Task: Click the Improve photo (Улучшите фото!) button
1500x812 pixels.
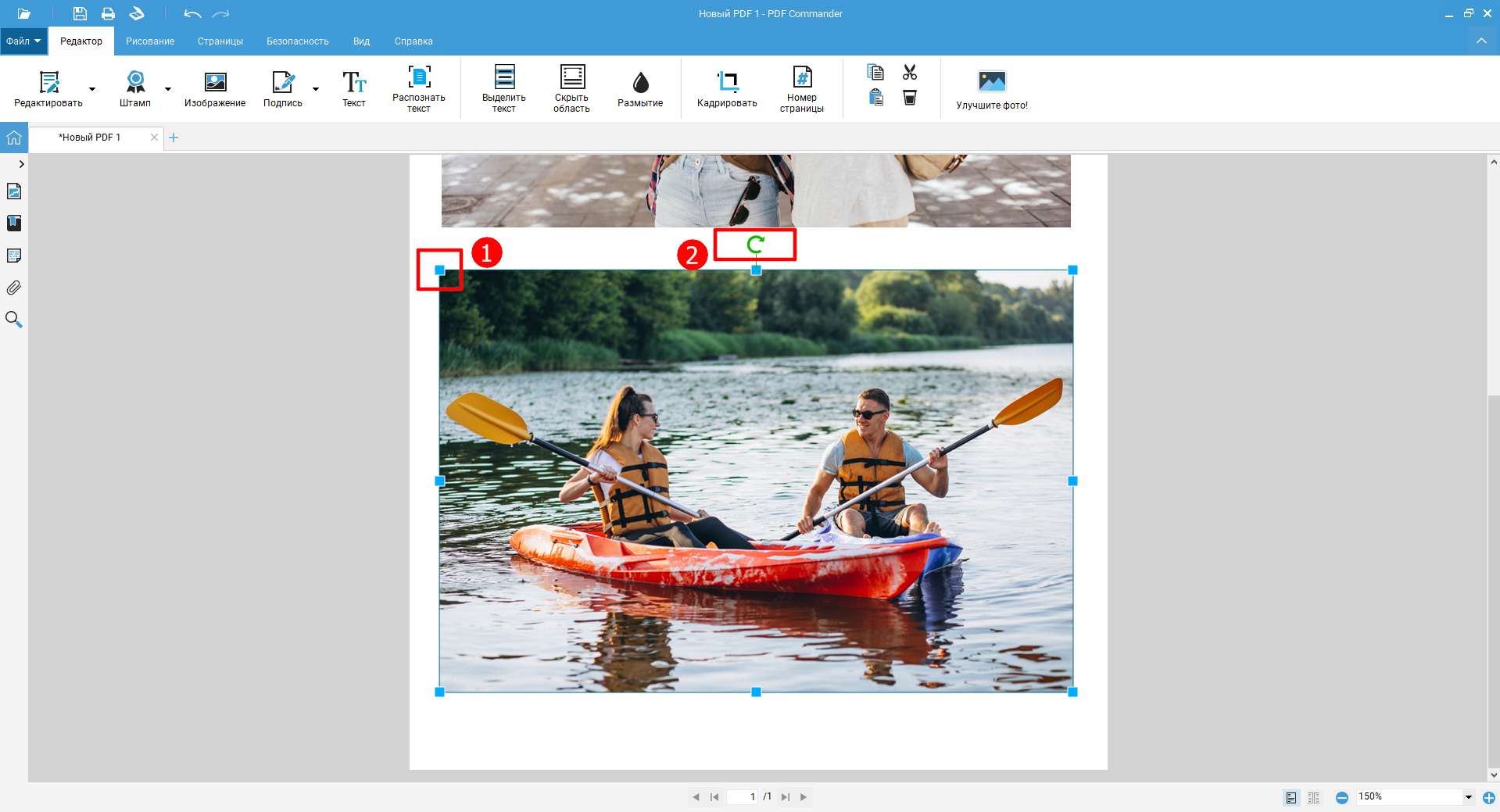Action: [992, 88]
